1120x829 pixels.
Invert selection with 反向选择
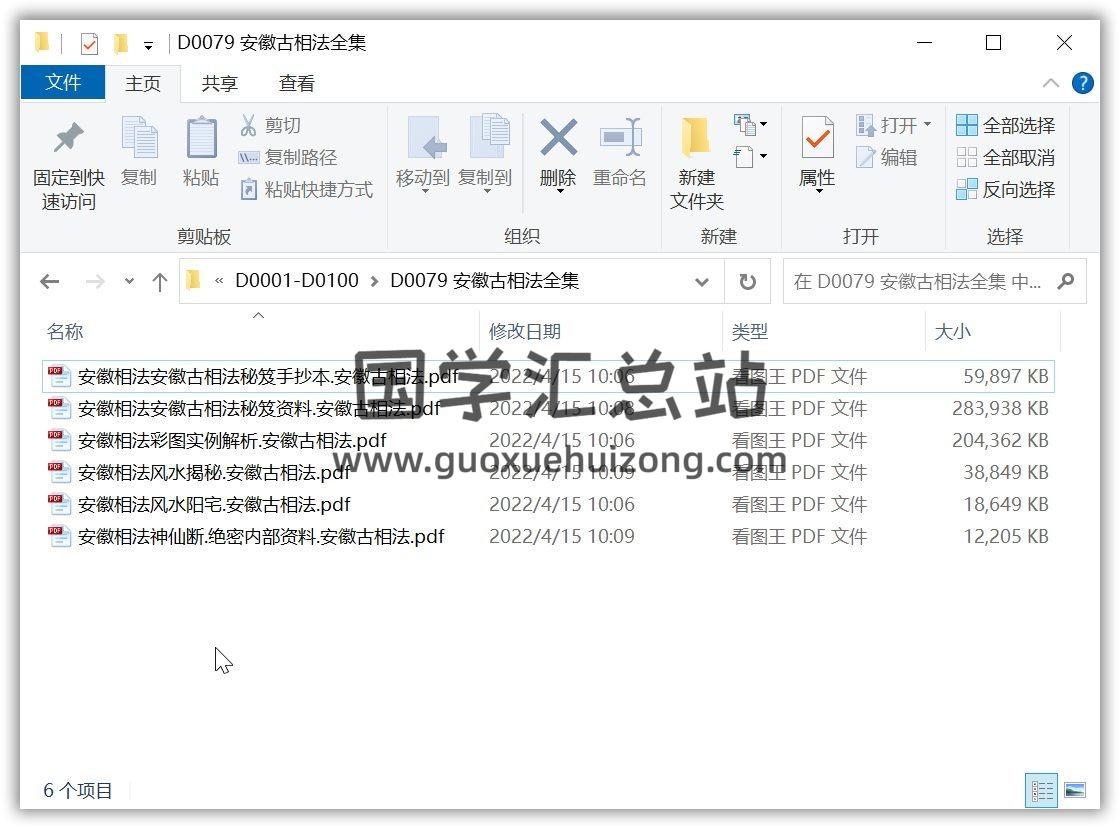click(1006, 189)
